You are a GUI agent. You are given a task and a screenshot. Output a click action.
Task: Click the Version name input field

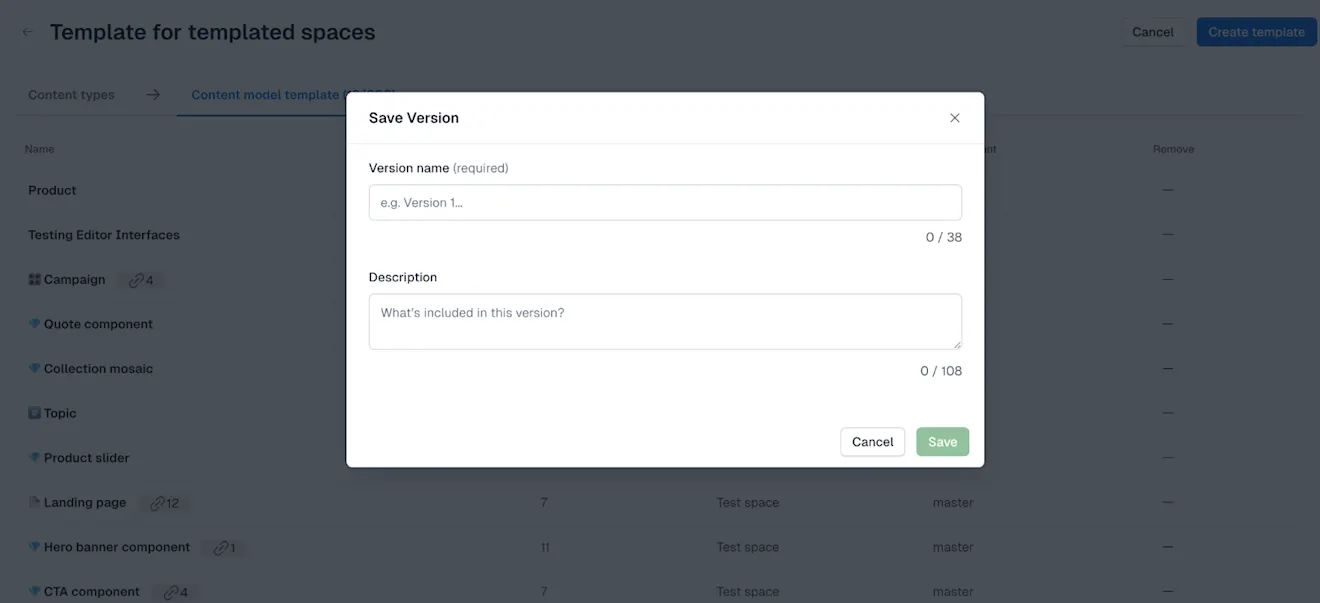click(x=665, y=202)
